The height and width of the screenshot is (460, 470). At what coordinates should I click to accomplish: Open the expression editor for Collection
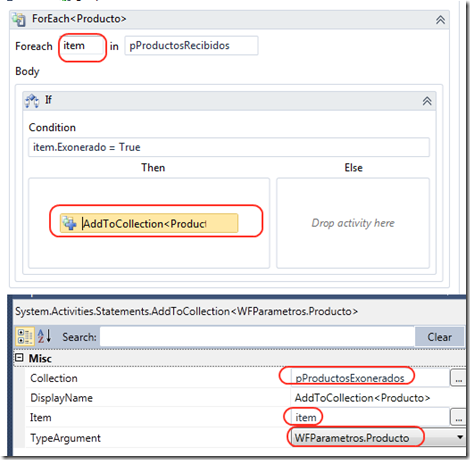[x=458, y=378]
